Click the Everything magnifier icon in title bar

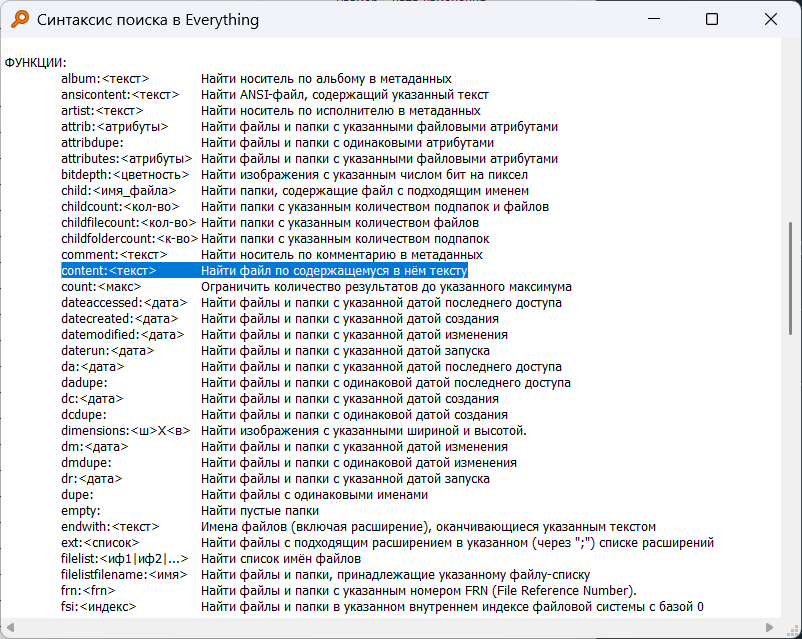(20, 19)
